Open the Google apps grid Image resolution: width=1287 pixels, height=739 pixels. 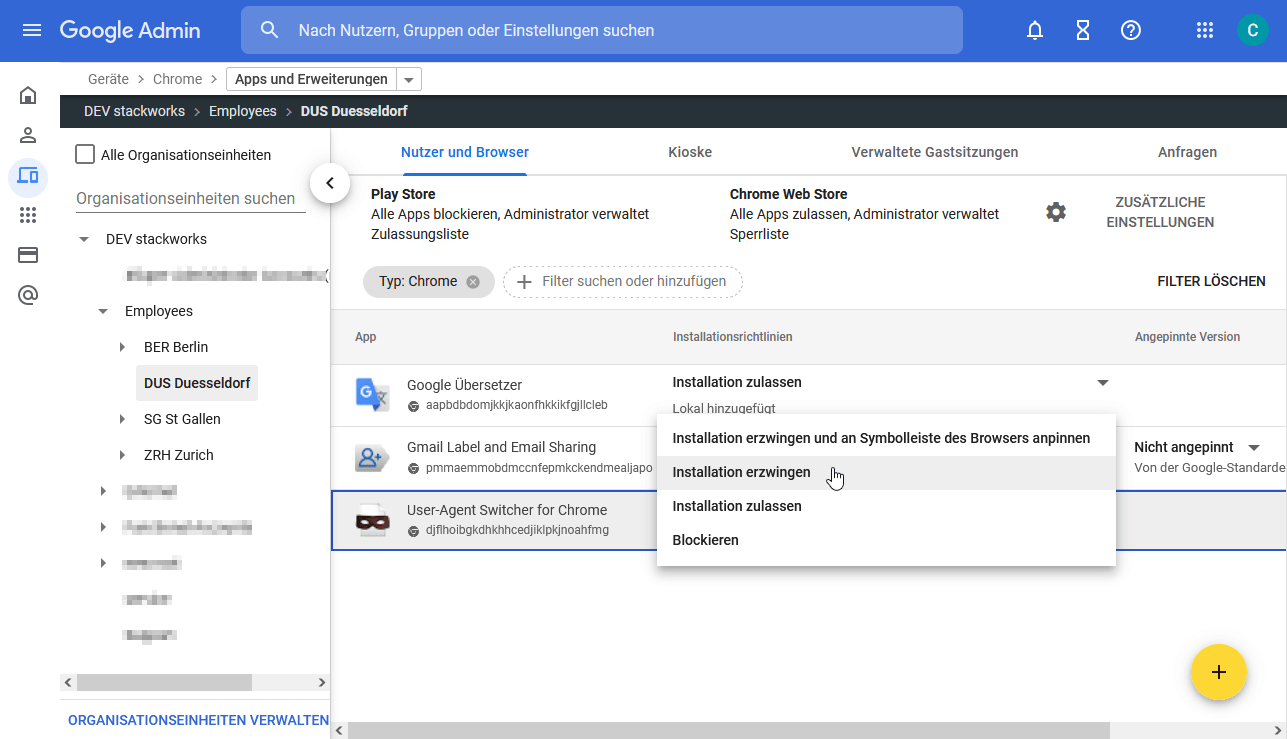coord(1205,30)
